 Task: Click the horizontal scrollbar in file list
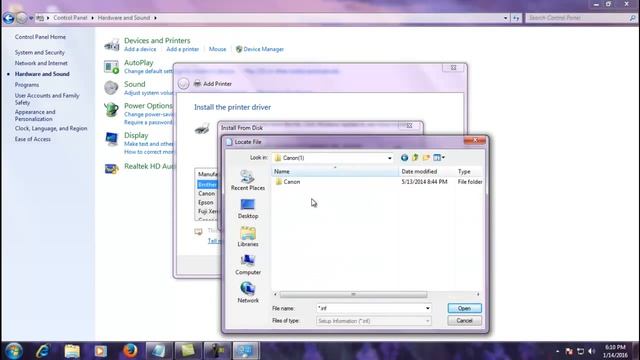(353, 294)
